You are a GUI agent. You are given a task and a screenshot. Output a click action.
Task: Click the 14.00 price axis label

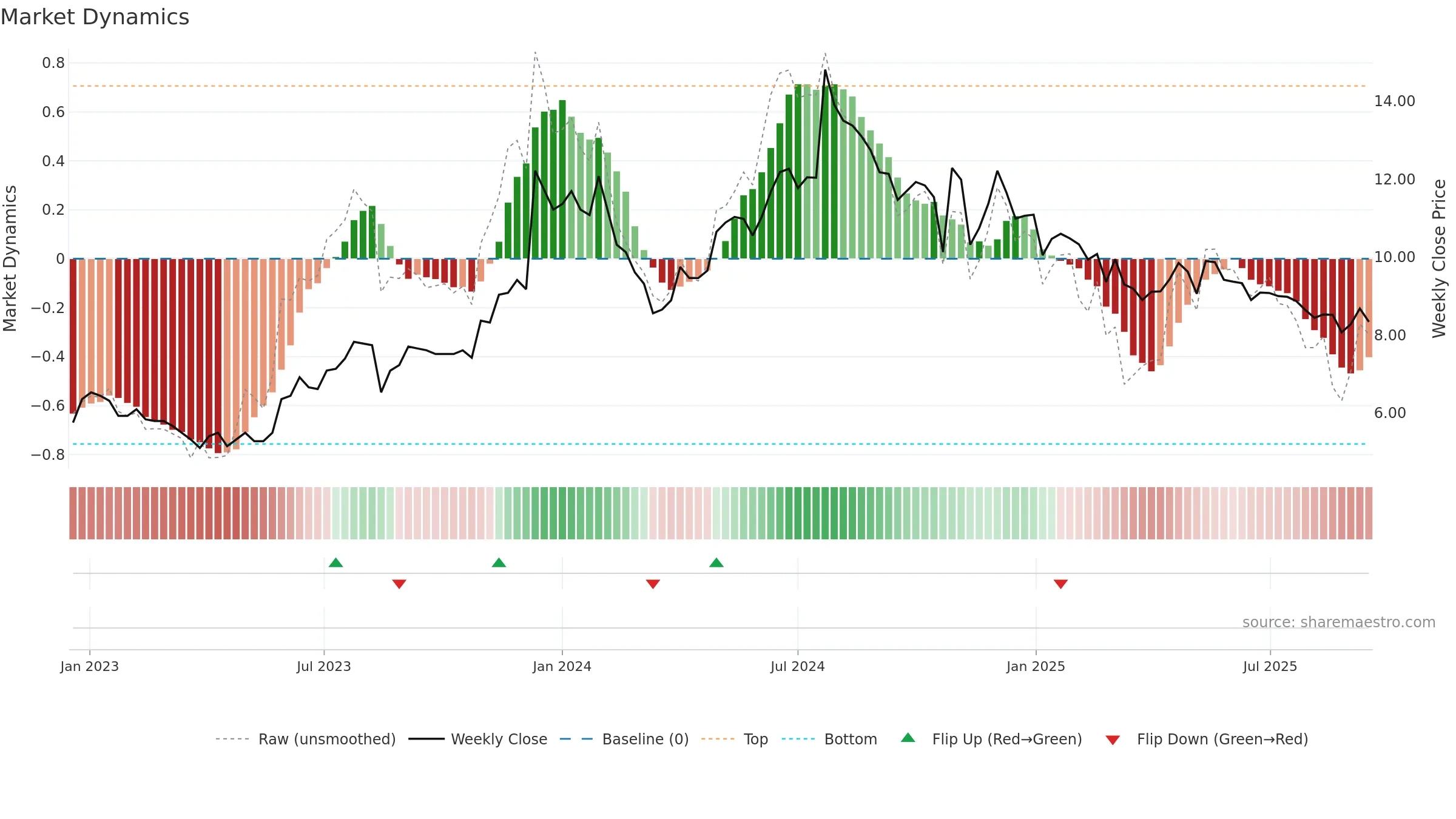(1395, 101)
